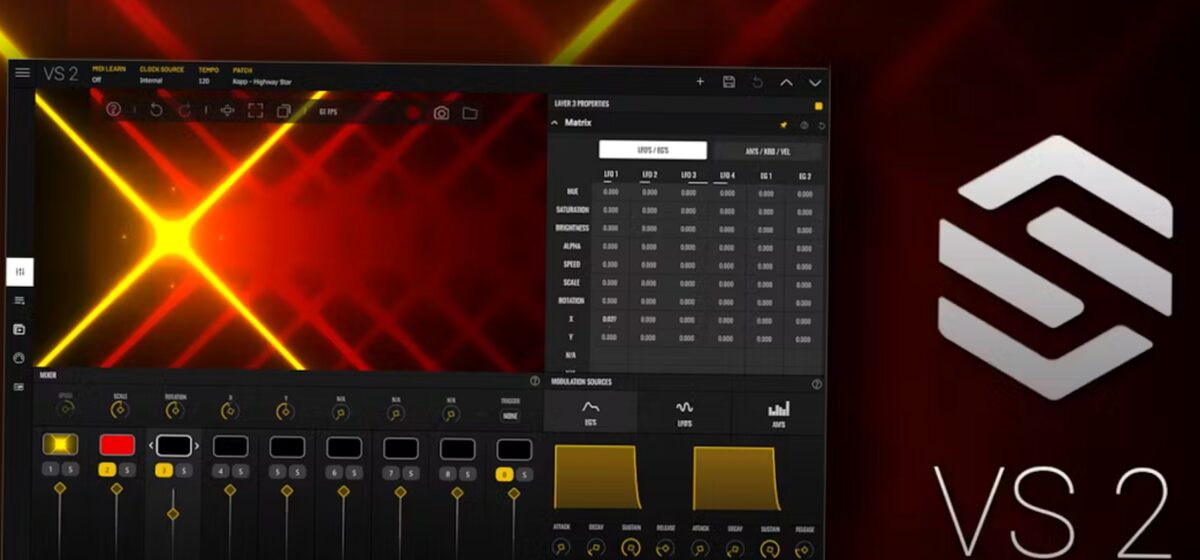Click the X row LFO 1 matrix value
The image size is (1200, 560).
tap(609, 319)
